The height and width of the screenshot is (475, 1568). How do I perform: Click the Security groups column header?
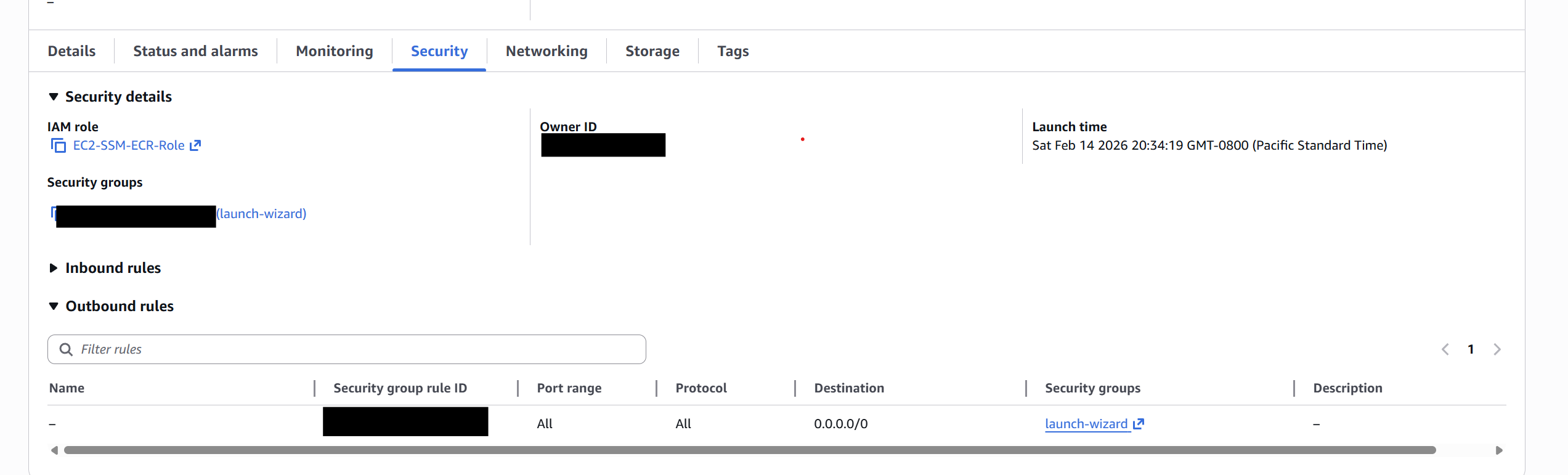click(x=1092, y=388)
